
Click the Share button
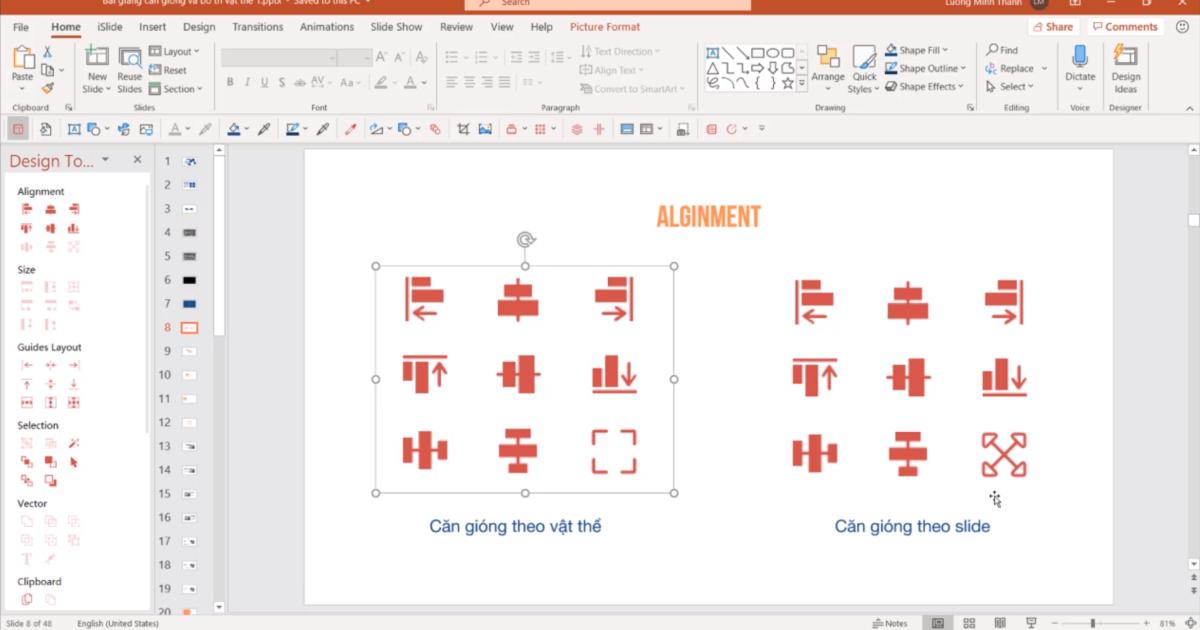point(1053,27)
